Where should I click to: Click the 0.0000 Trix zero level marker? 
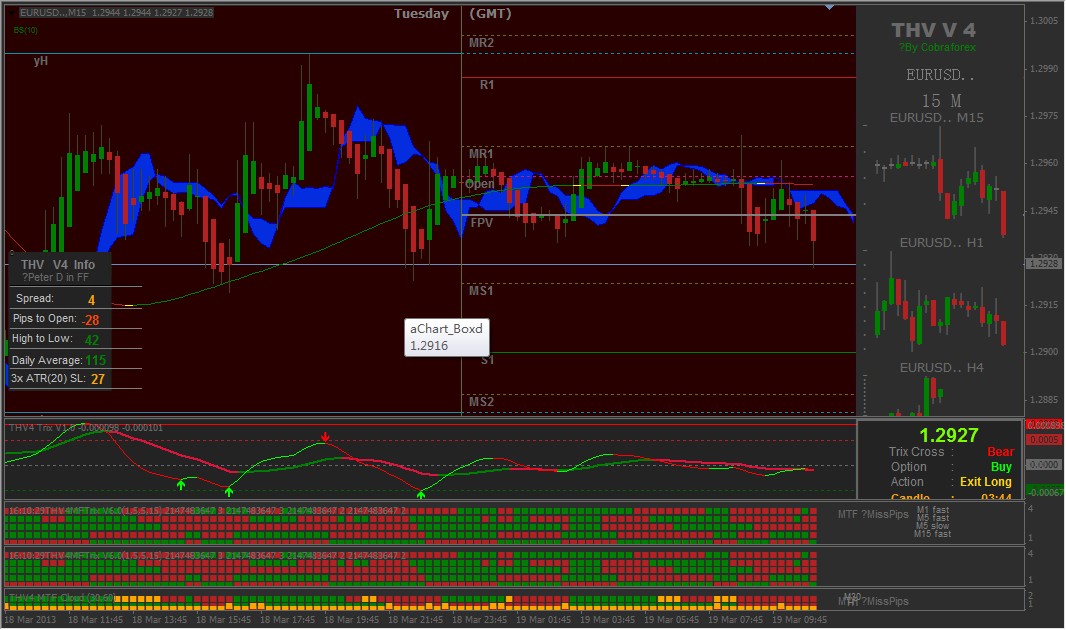pos(1044,465)
